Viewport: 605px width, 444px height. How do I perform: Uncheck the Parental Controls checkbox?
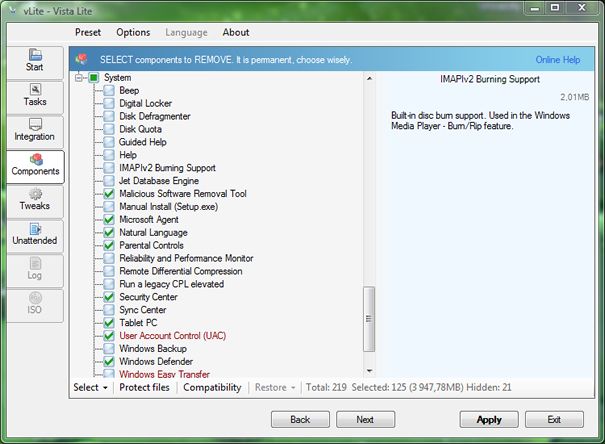click(109, 245)
